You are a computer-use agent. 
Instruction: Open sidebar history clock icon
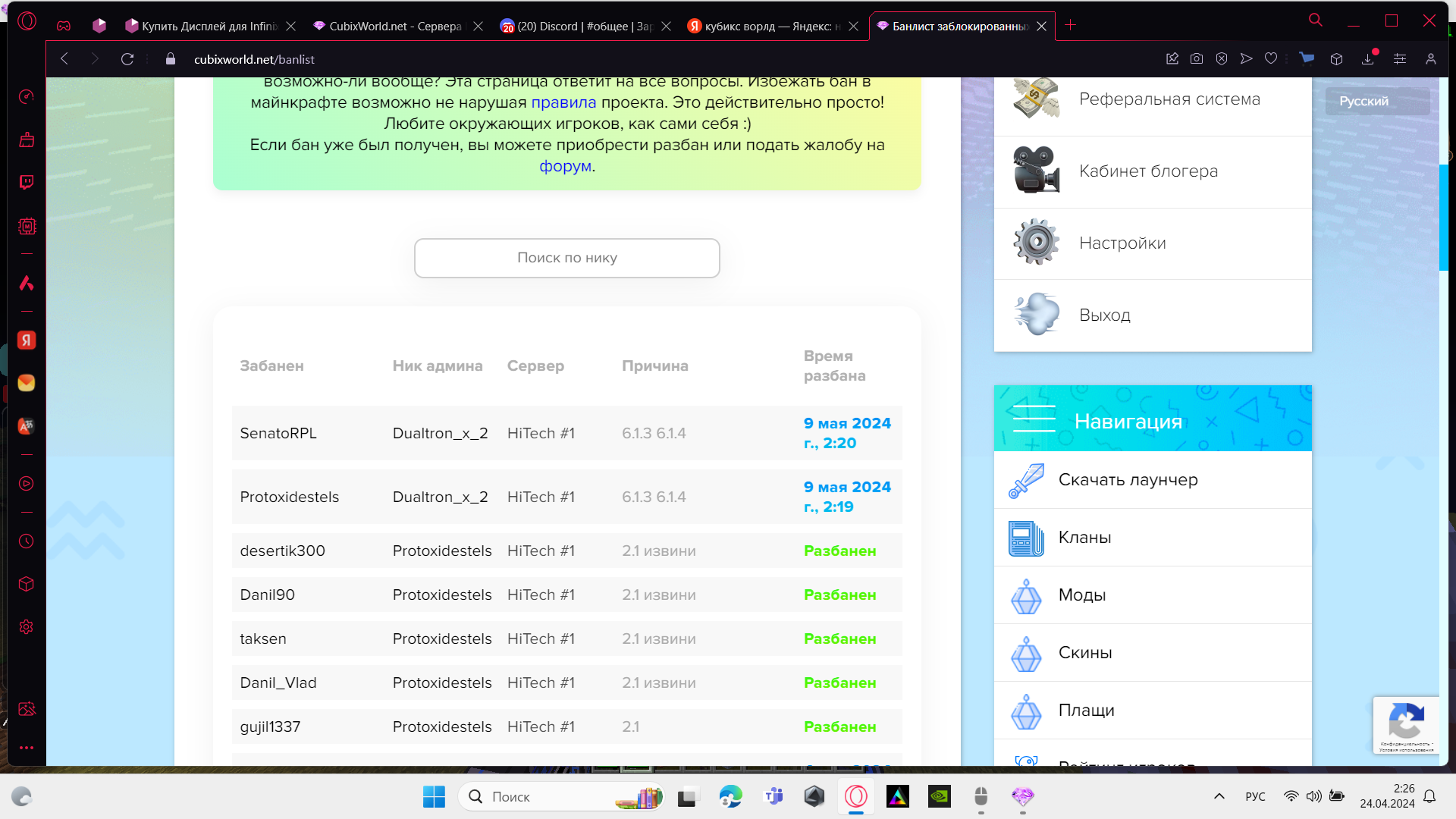(27, 541)
